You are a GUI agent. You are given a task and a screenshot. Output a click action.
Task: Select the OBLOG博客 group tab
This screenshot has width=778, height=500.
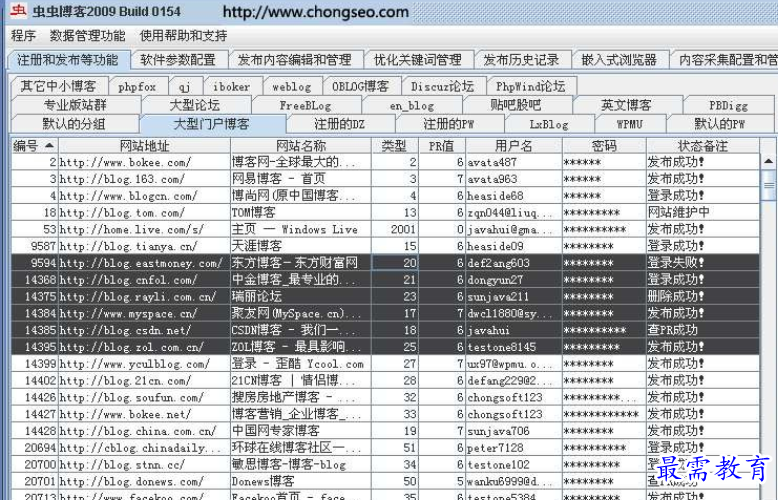click(361, 86)
